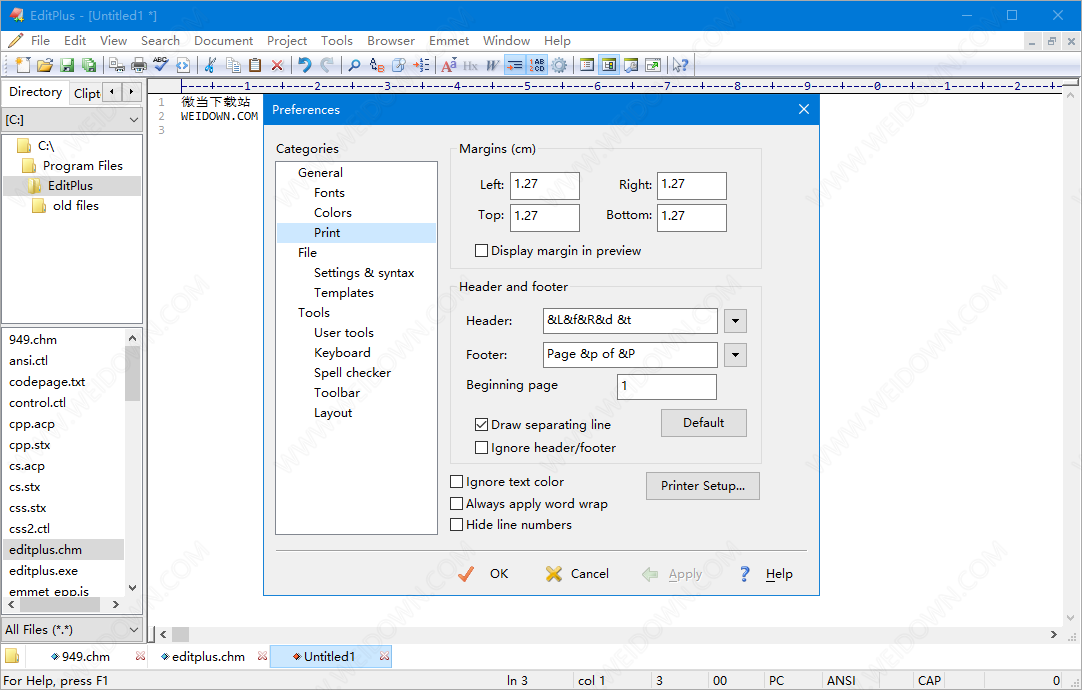Click the Default button
Viewport: 1082px width, 690px height.
(x=704, y=423)
